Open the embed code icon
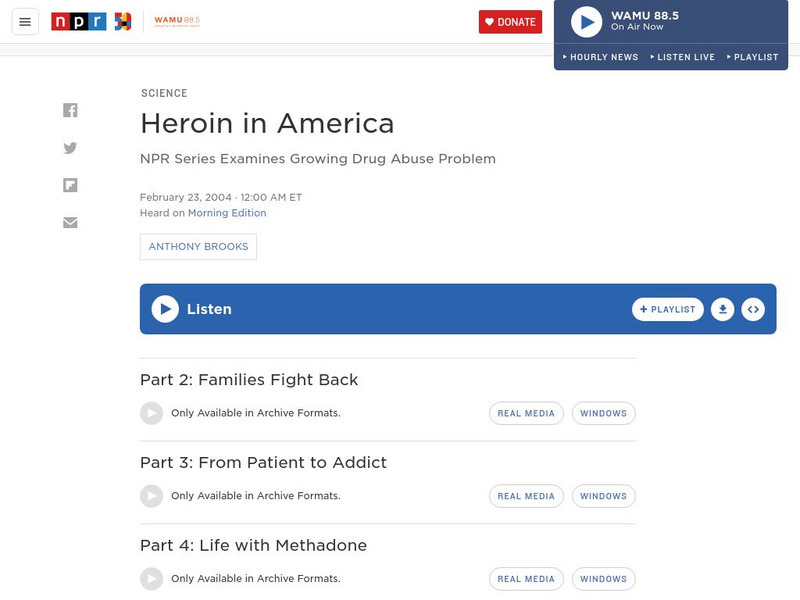 tap(754, 309)
